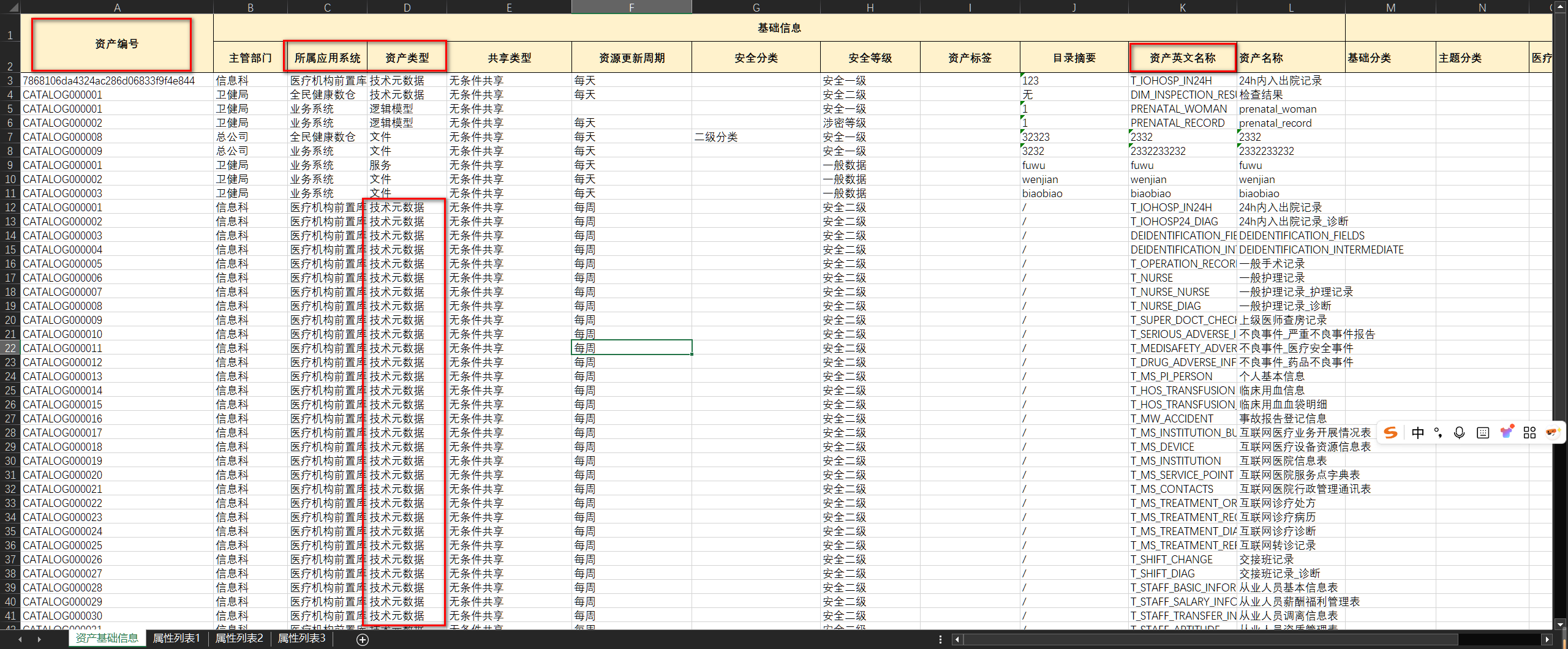Click the 资产编号 header cell

pyautogui.click(x=116, y=44)
